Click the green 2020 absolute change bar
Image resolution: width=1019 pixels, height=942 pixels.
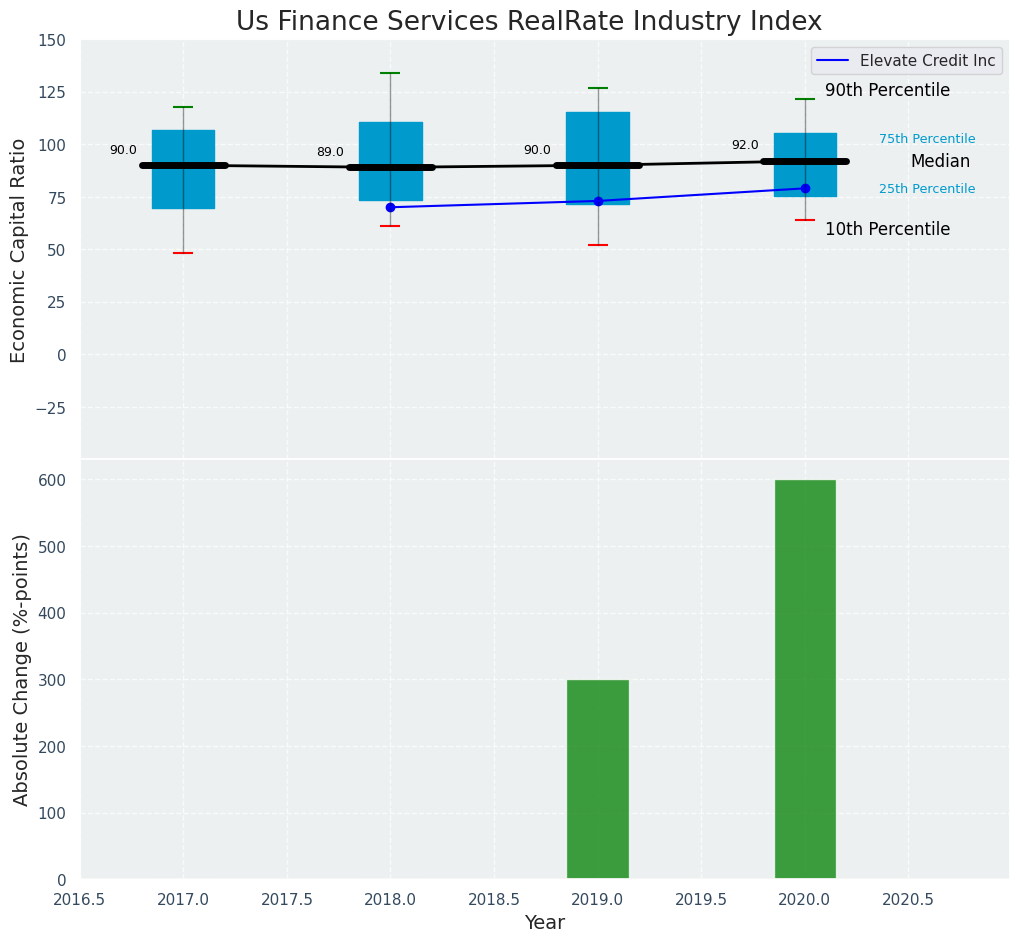(805, 679)
